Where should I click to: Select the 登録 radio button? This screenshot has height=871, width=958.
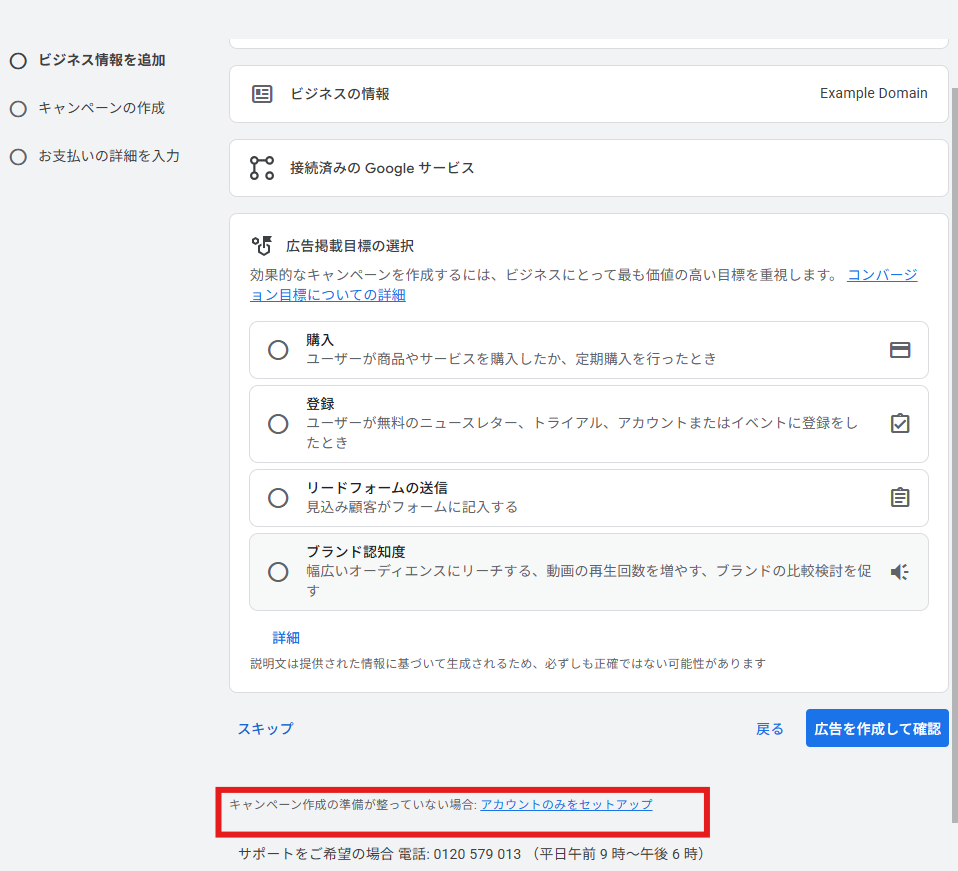pos(278,423)
